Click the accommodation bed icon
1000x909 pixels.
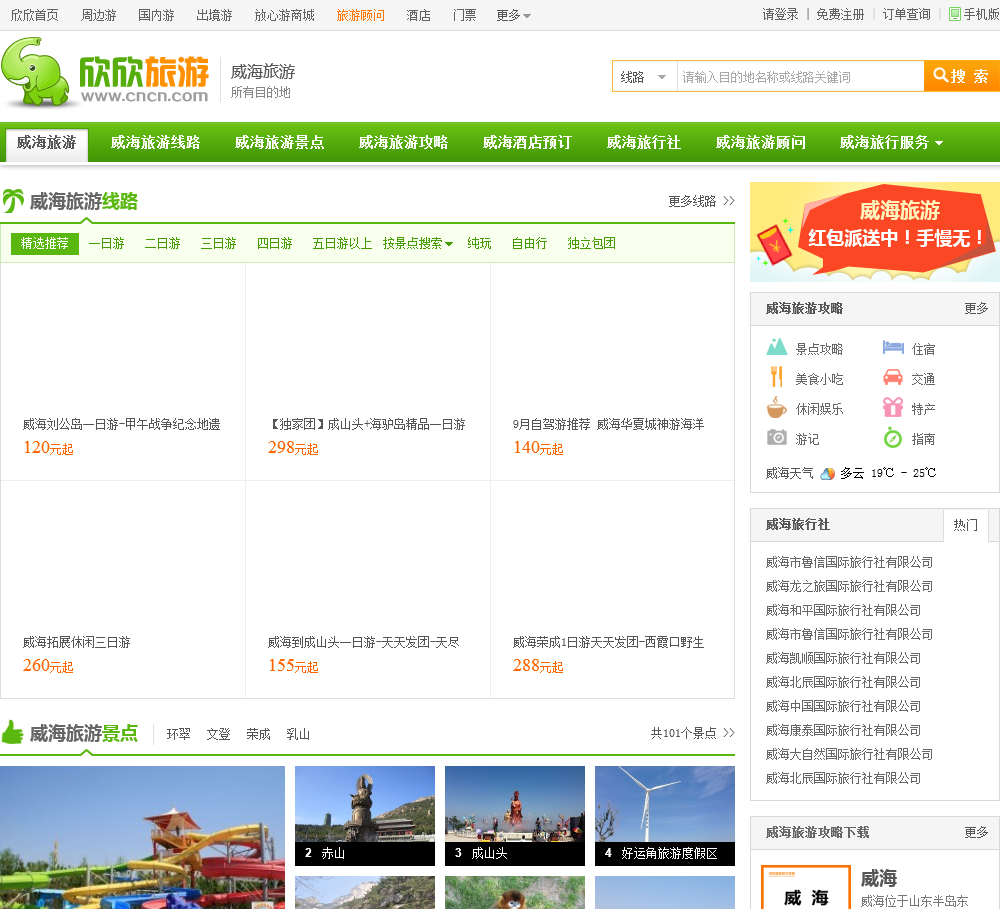893,347
